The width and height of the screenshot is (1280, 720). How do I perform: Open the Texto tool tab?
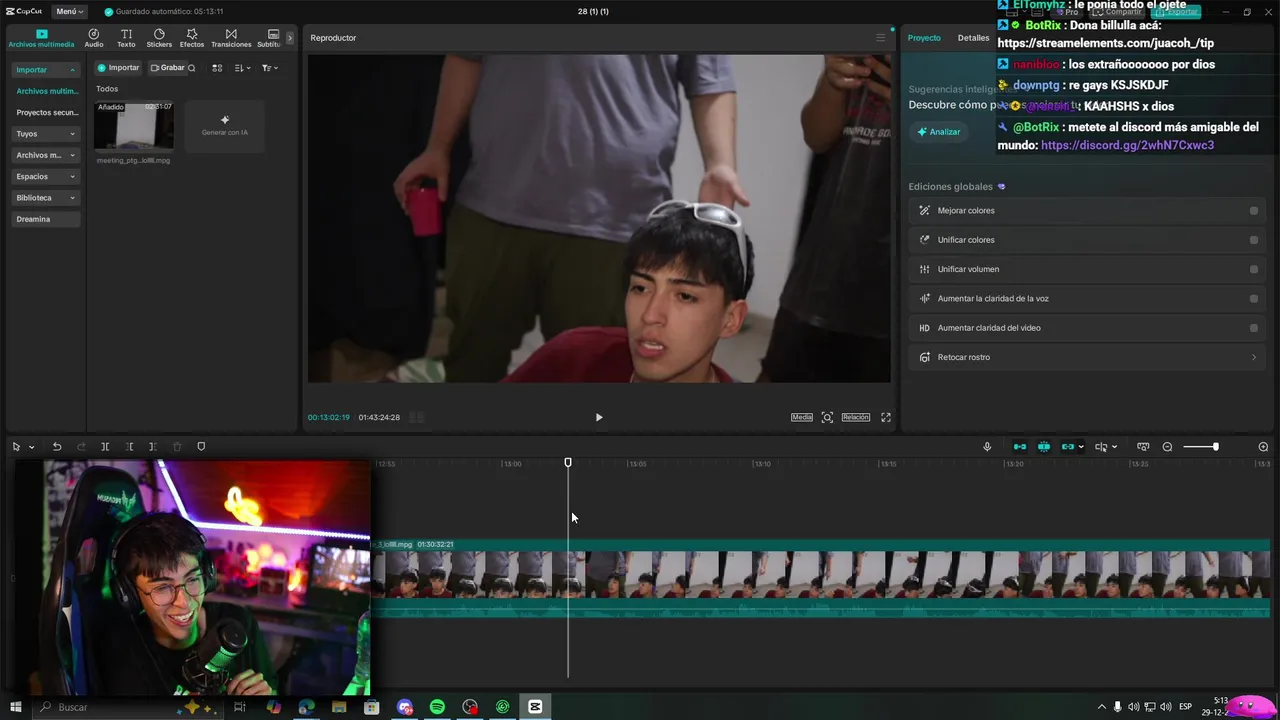[126, 38]
